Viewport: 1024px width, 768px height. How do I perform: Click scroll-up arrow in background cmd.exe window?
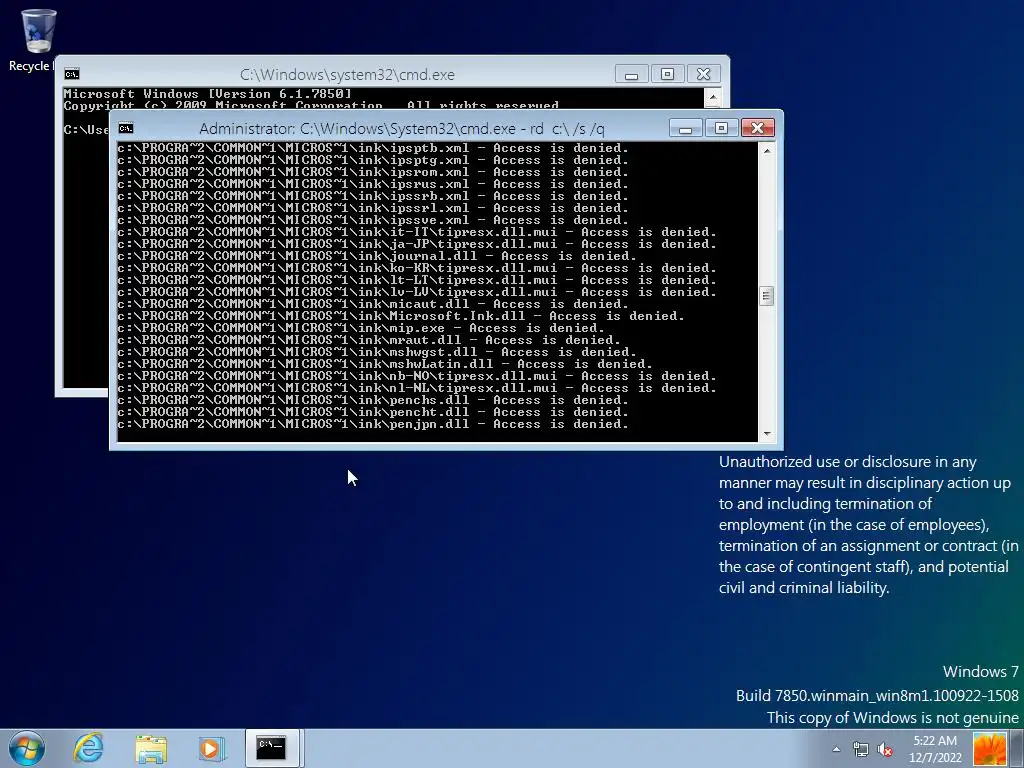[713, 97]
